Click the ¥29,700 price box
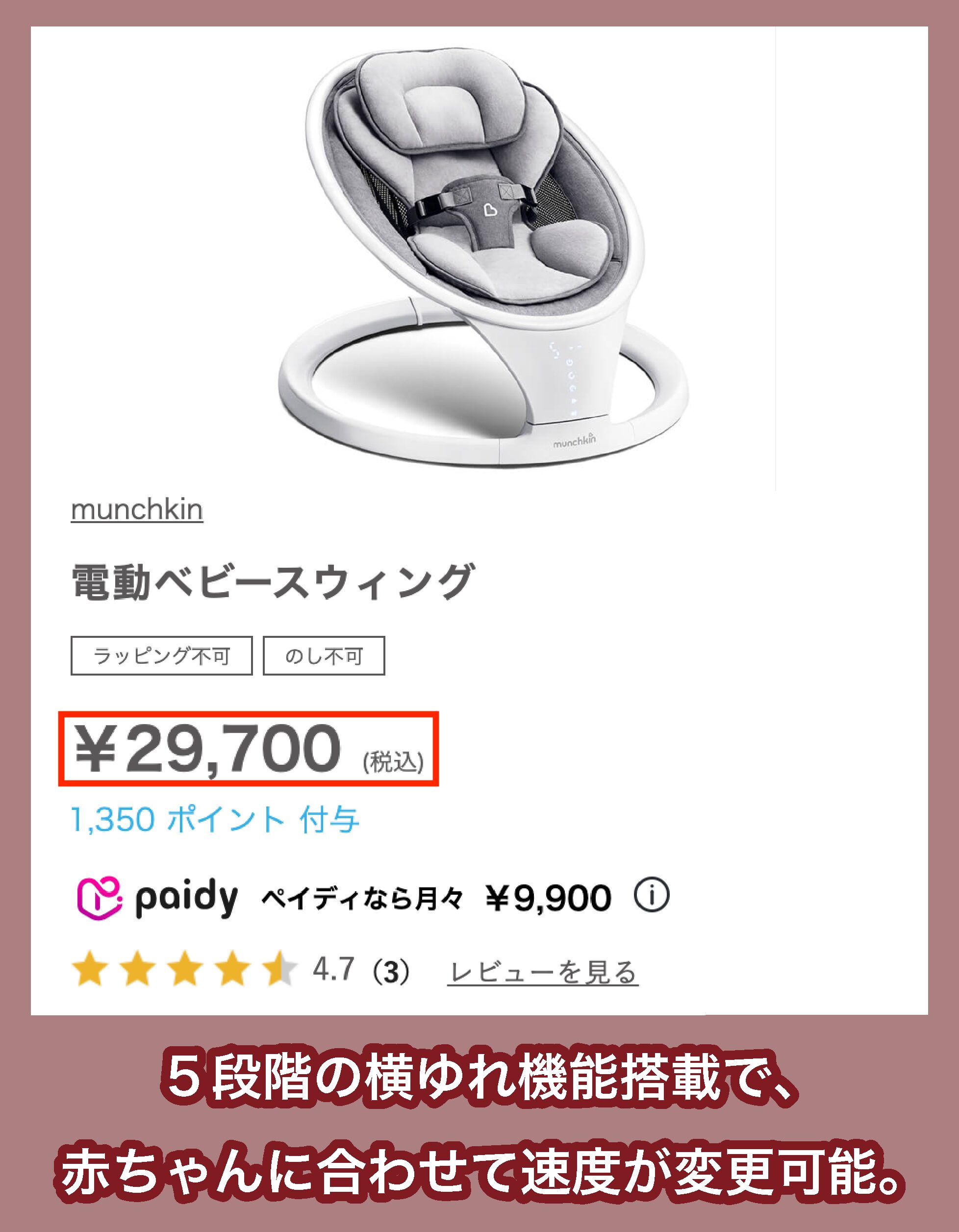The height and width of the screenshot is (1232, 959). click(x=248, y=749)
